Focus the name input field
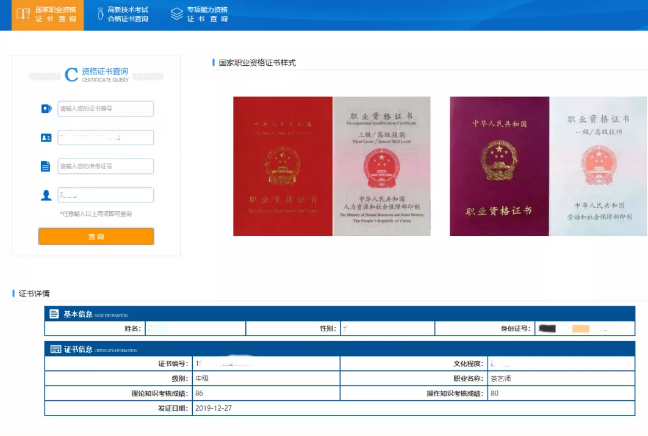Image resolution: width=648 pixels, height=436 pixels. pos(105,195)
